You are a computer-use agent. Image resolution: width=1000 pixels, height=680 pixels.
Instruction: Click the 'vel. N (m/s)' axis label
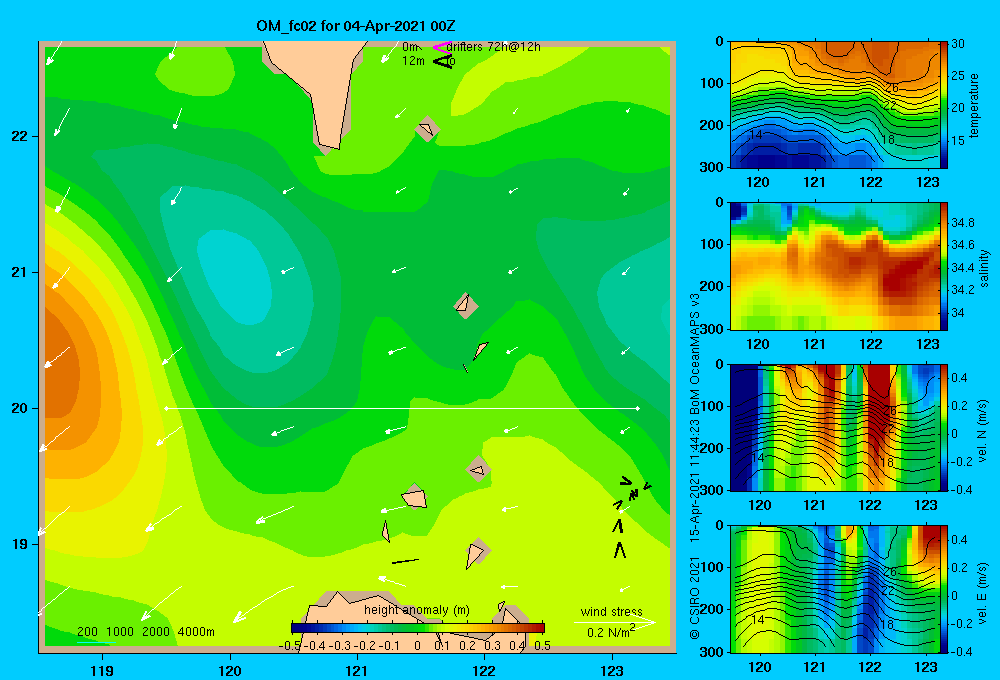coord(982,431)
